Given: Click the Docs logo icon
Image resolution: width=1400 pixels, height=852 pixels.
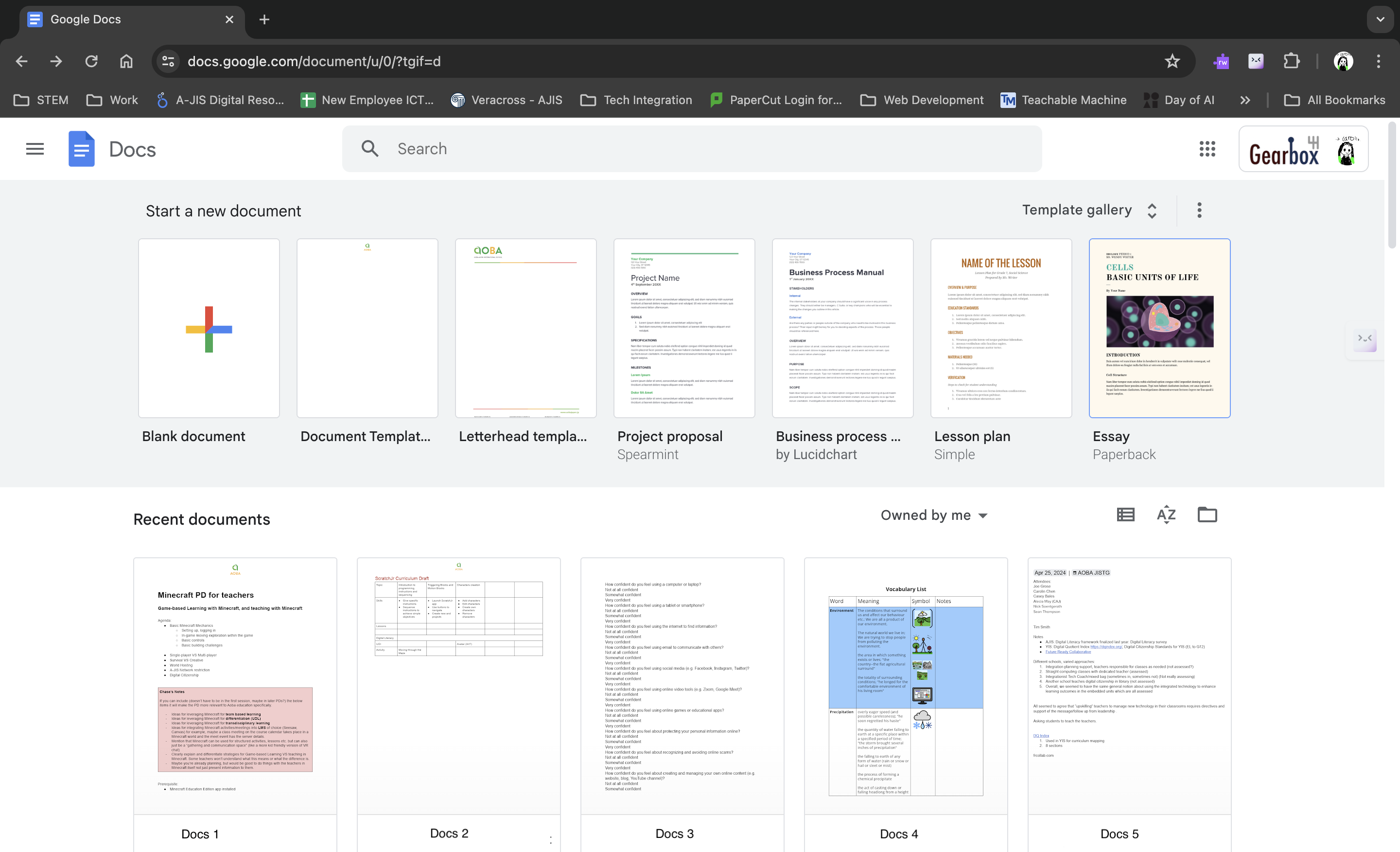Looking at the screenshot, I should click(81, 149).
